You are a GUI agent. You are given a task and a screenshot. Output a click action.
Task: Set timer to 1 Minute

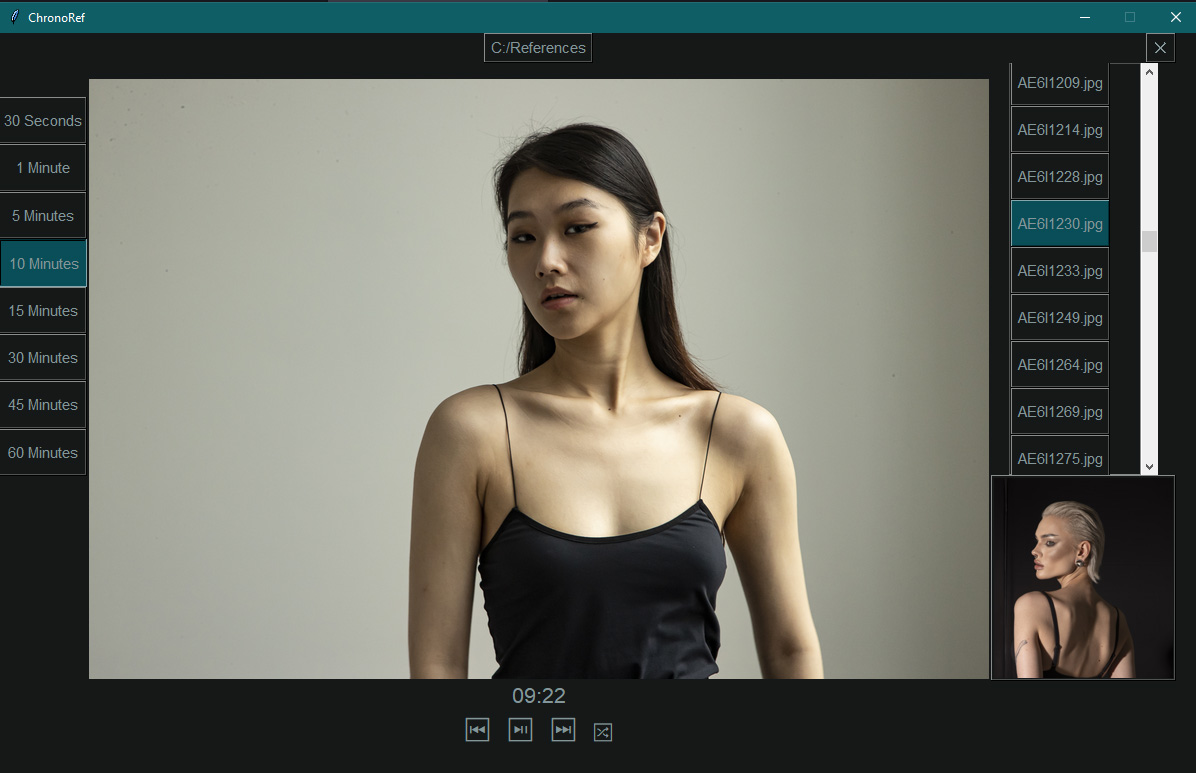click(x=43, y=168)
